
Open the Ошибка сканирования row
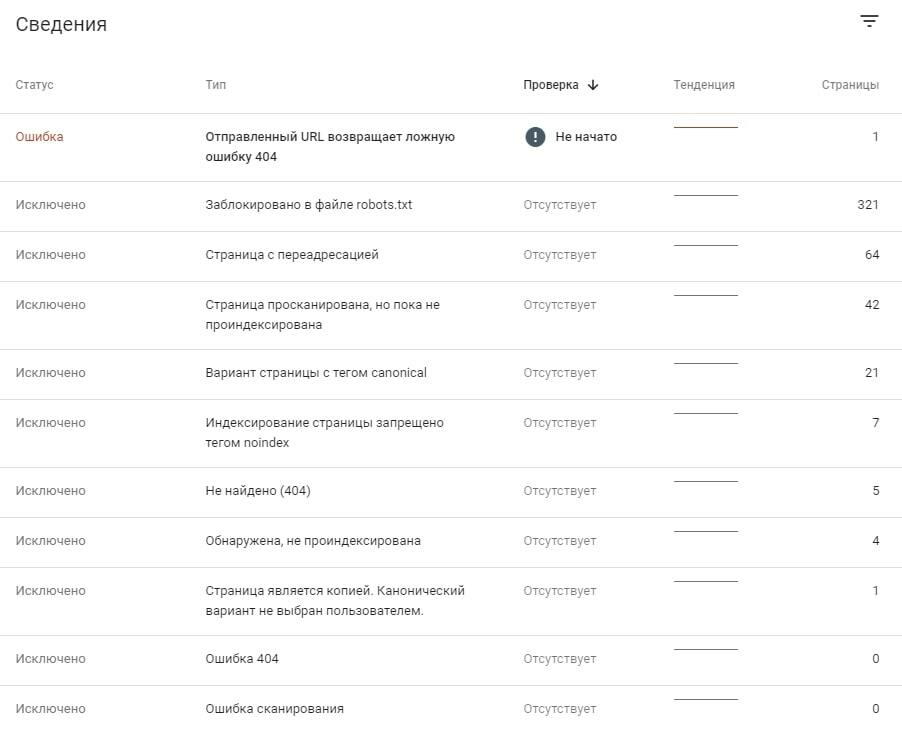[x=451, y=709]
